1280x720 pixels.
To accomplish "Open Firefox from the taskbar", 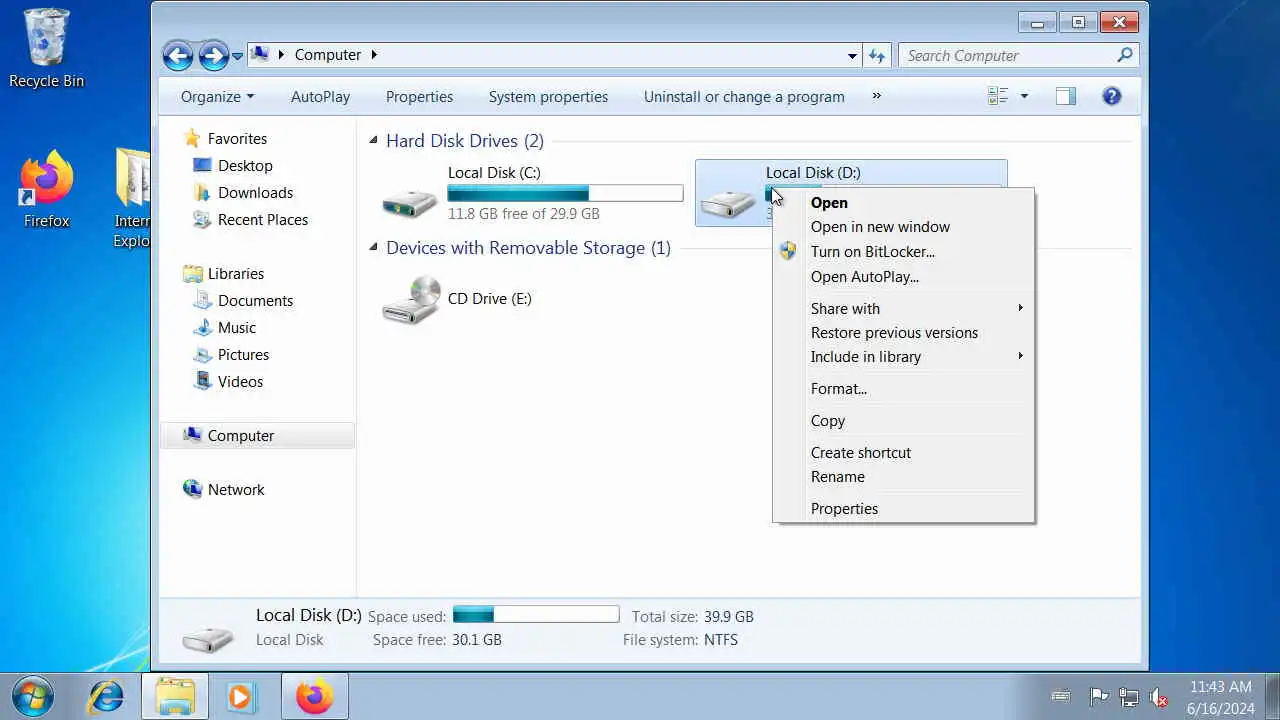I will tap(314, 697).
